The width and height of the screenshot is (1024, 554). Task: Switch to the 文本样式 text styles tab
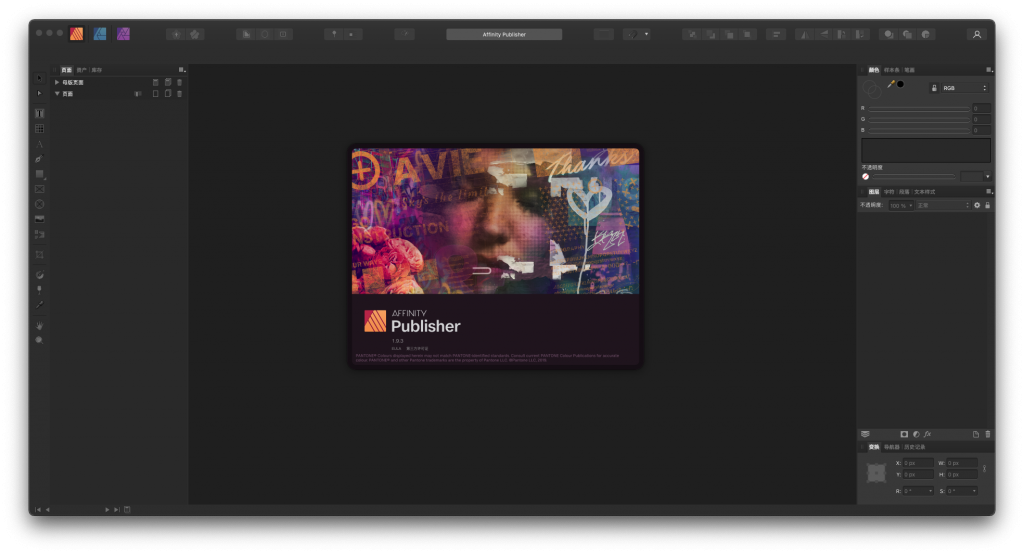(x=925, y=191)
